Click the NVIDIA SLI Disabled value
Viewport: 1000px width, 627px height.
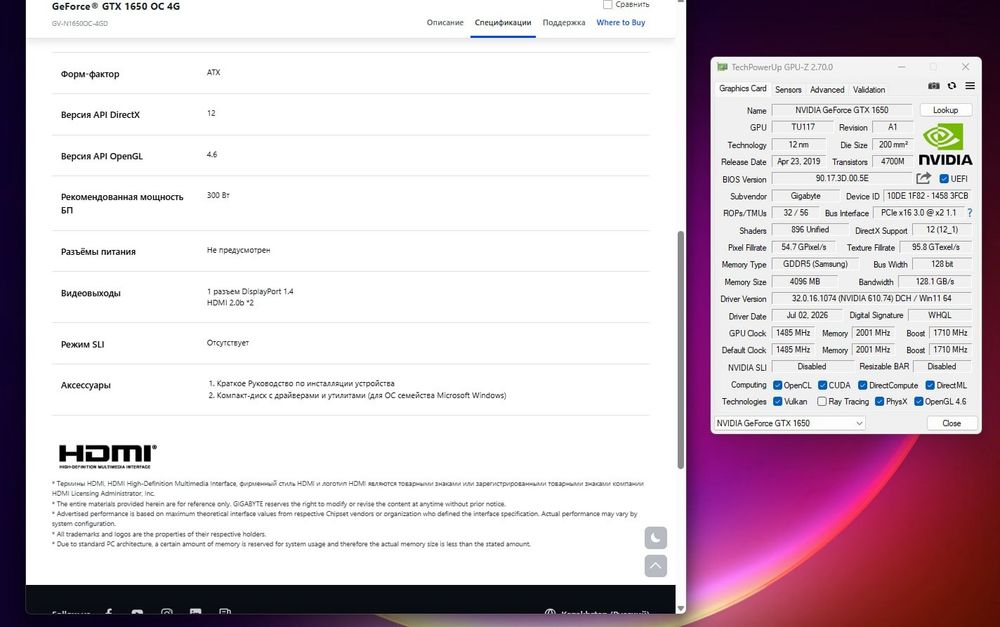(x=812, y=367)
